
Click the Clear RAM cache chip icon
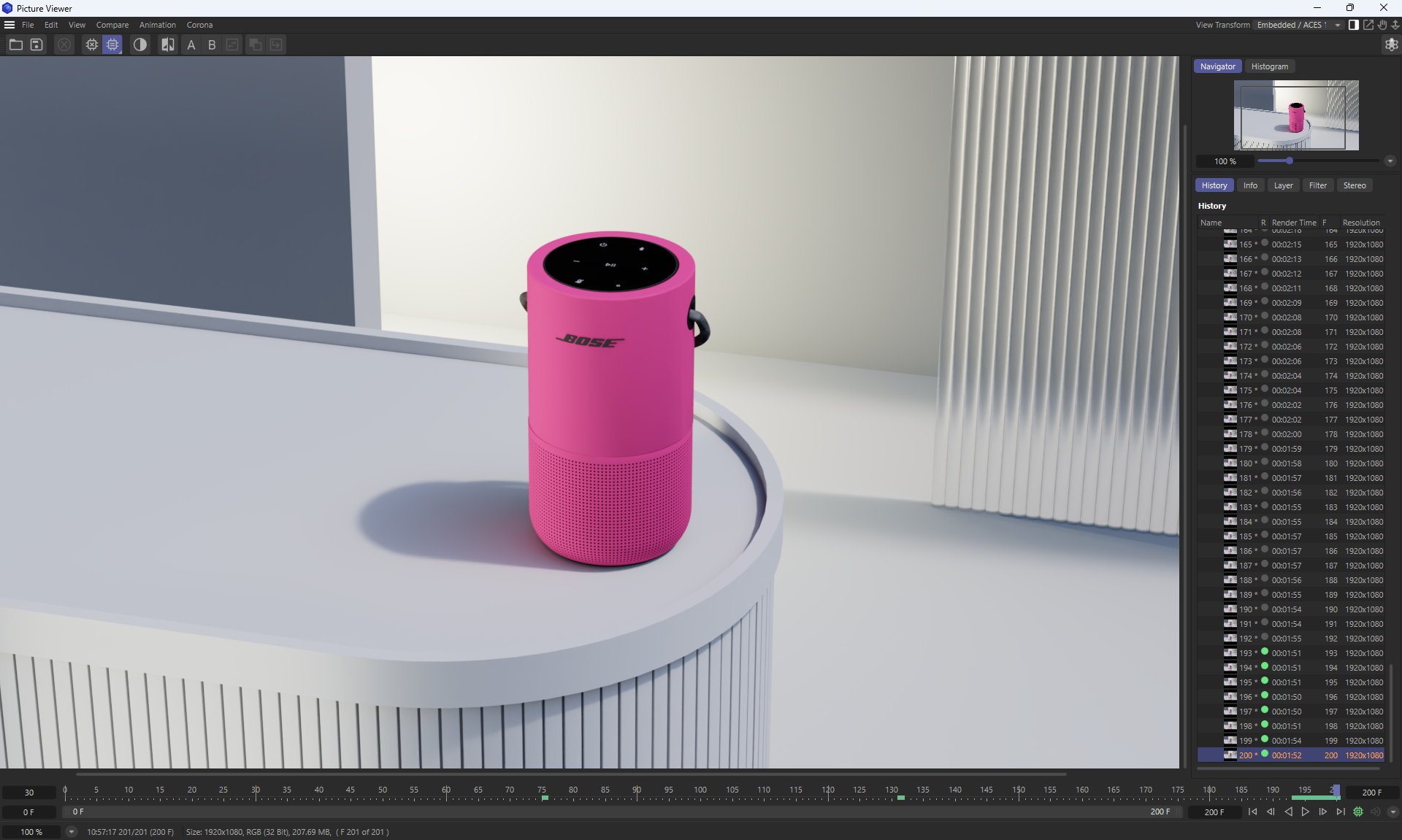(91, 45)
